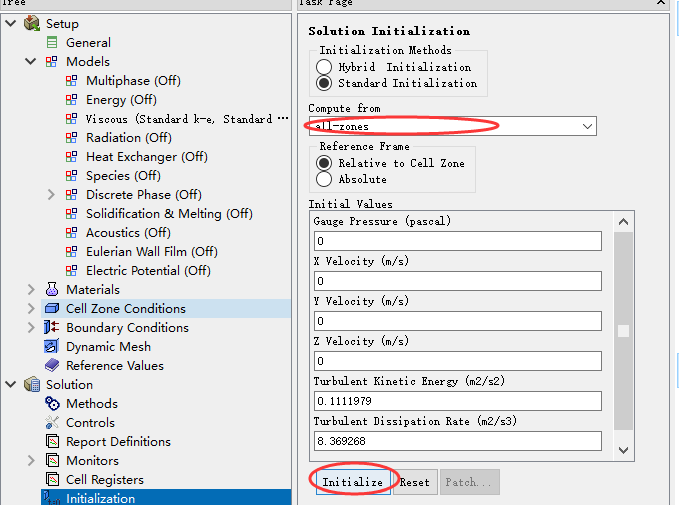Click the Patch... button
The image size is (679, 505).
[x=469, y=482]
